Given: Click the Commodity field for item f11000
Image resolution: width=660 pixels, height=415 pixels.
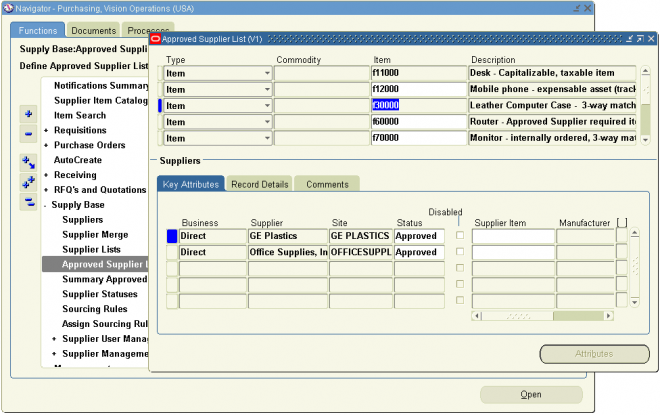Looking at the screenshot, I should [x=322, y=73].
